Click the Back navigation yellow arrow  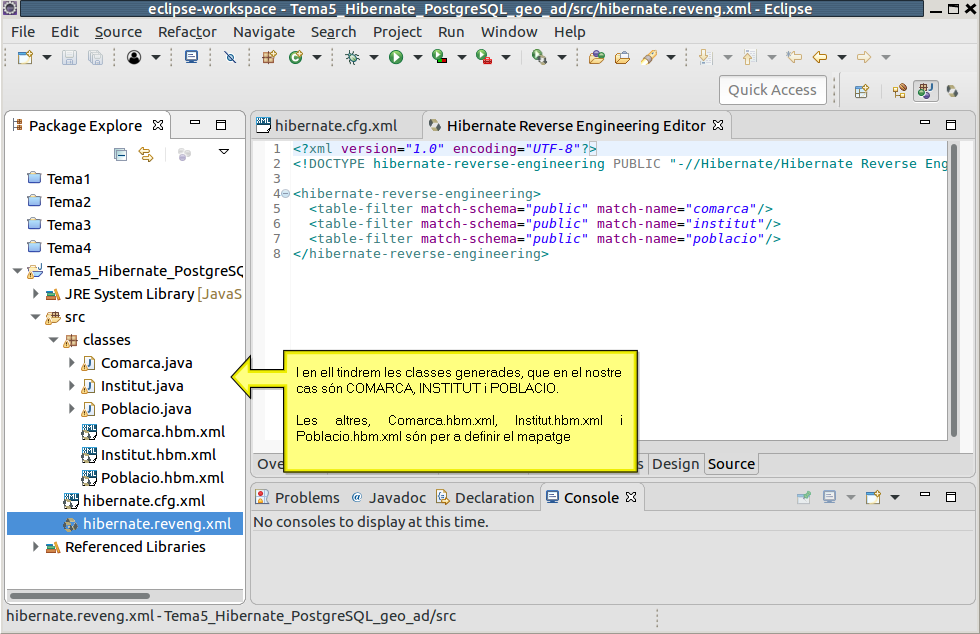[x=820, y=58]
